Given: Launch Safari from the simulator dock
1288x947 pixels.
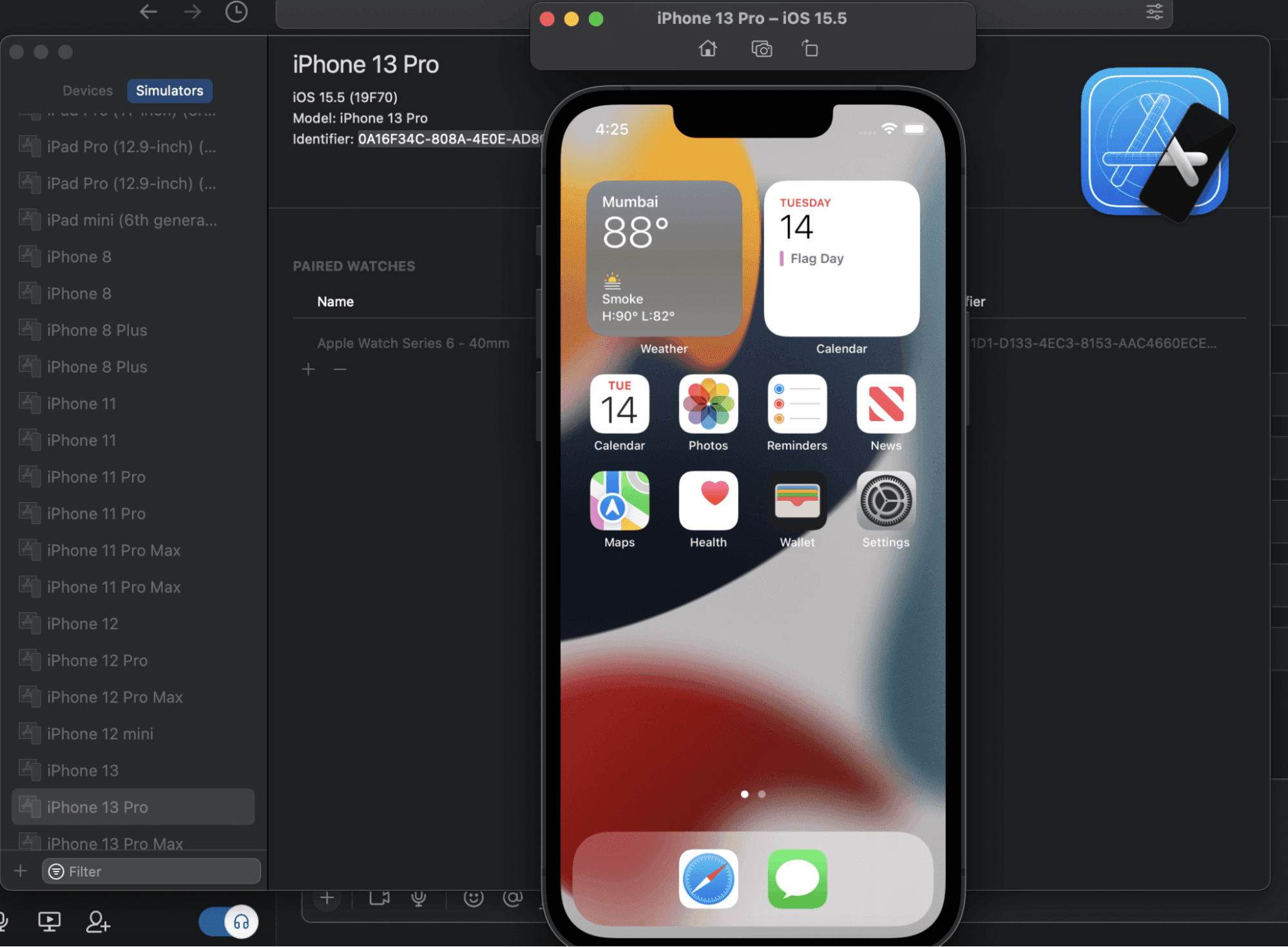Looking at the screenshot, I should pos(708,879).
